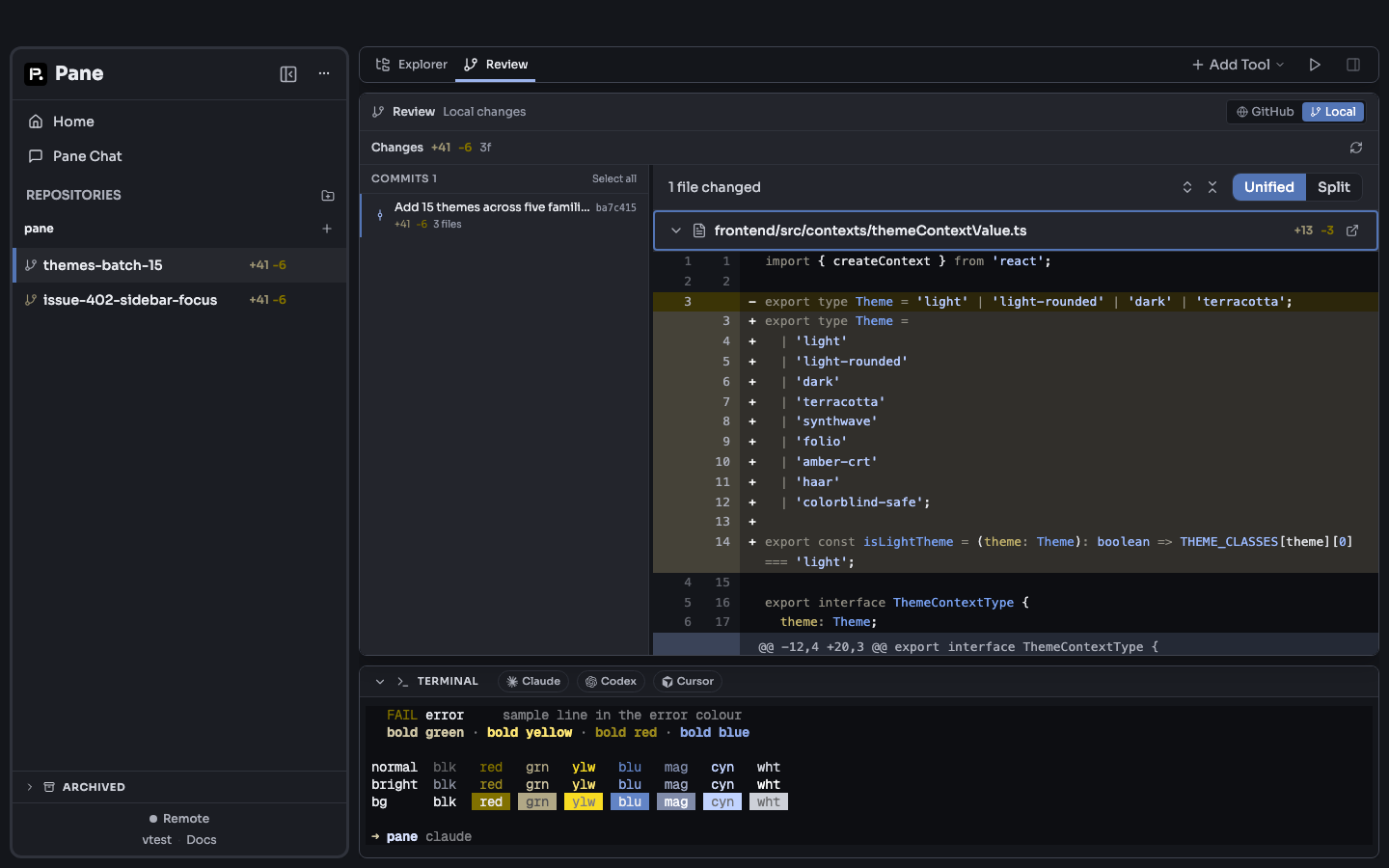
Task: Select commit ba7c415 in the list
Action: pos(505,215)
